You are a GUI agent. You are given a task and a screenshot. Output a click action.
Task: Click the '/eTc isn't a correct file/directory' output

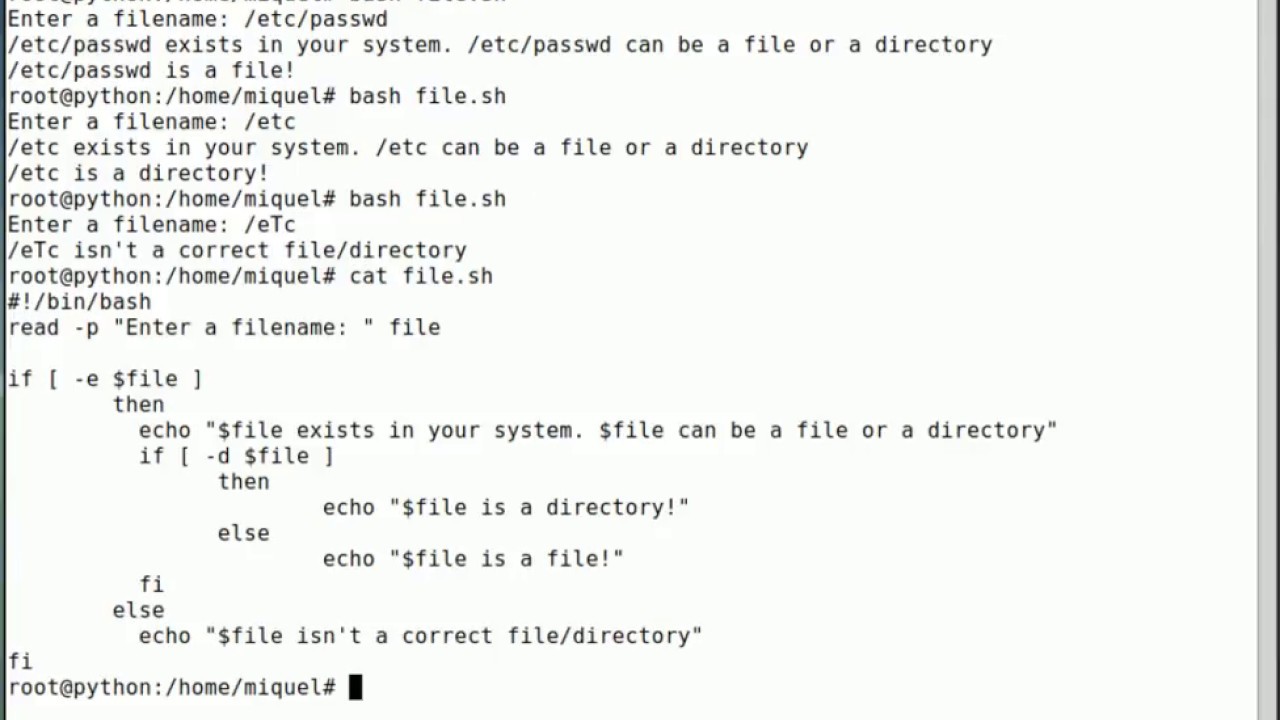click(237, 251)
